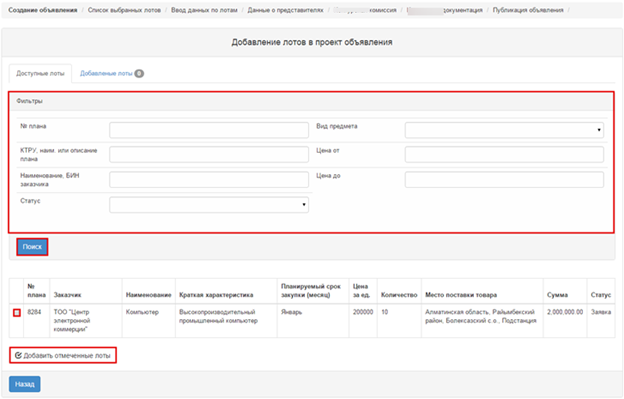This screenshot has width=624, height=399.
Task: Click the Заявка status cell
Action: (x=601, y=321)
